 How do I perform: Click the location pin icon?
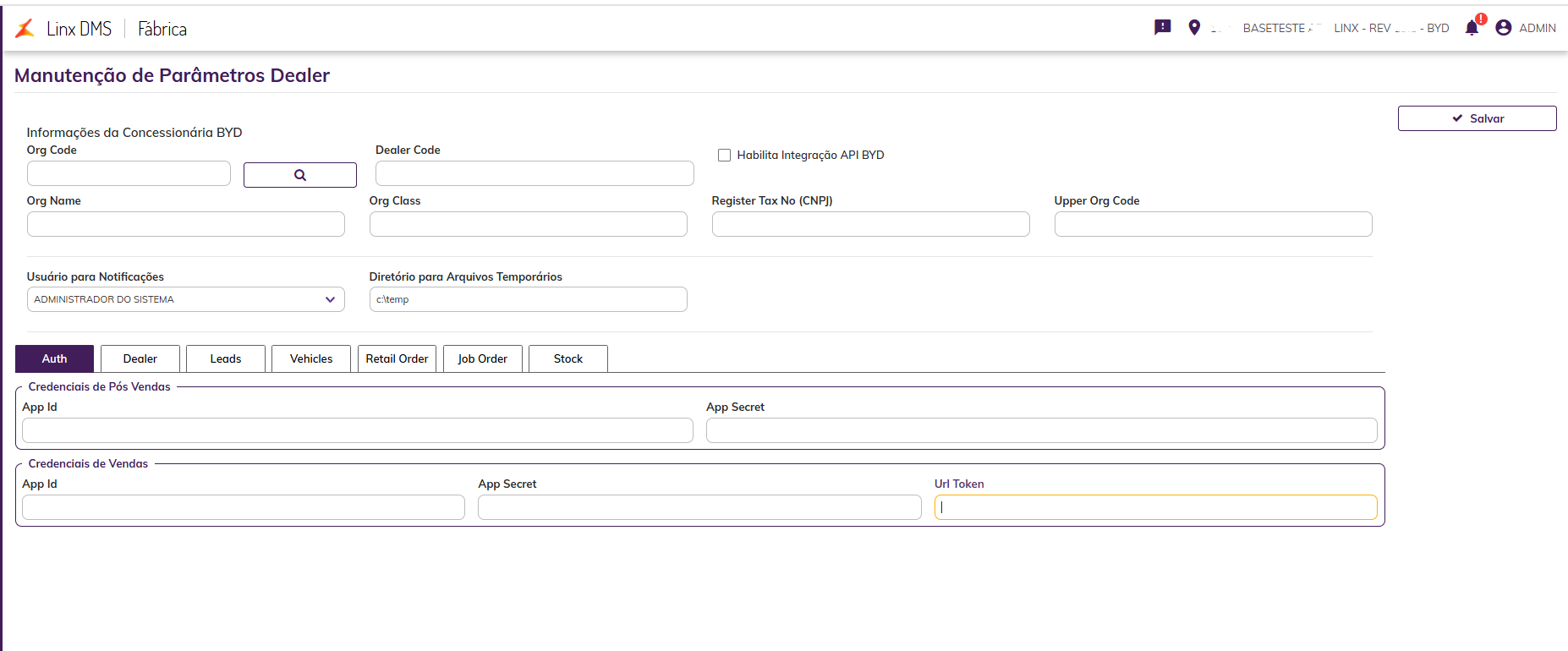[x=1194, y=28]
